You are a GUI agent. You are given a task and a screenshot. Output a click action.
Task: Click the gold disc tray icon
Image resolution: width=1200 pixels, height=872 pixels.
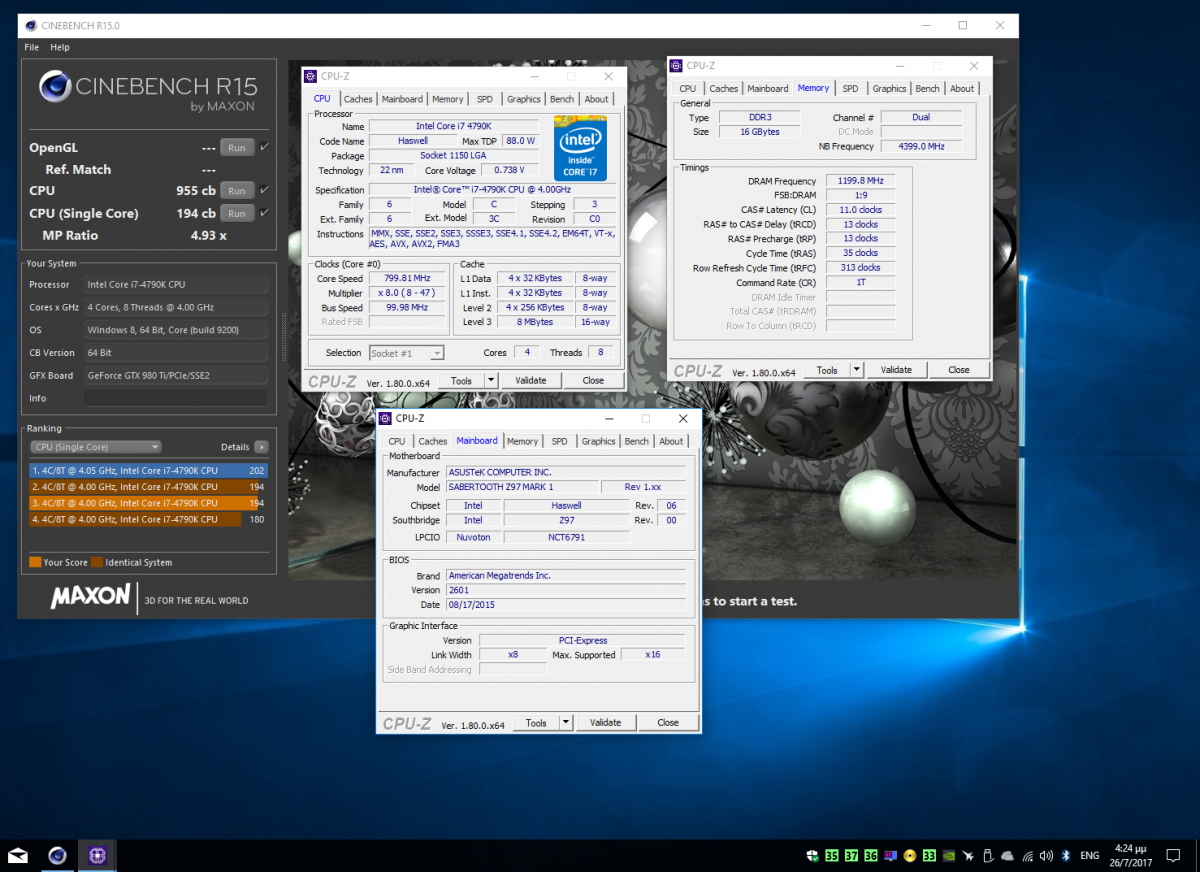[x=910, y=856]
